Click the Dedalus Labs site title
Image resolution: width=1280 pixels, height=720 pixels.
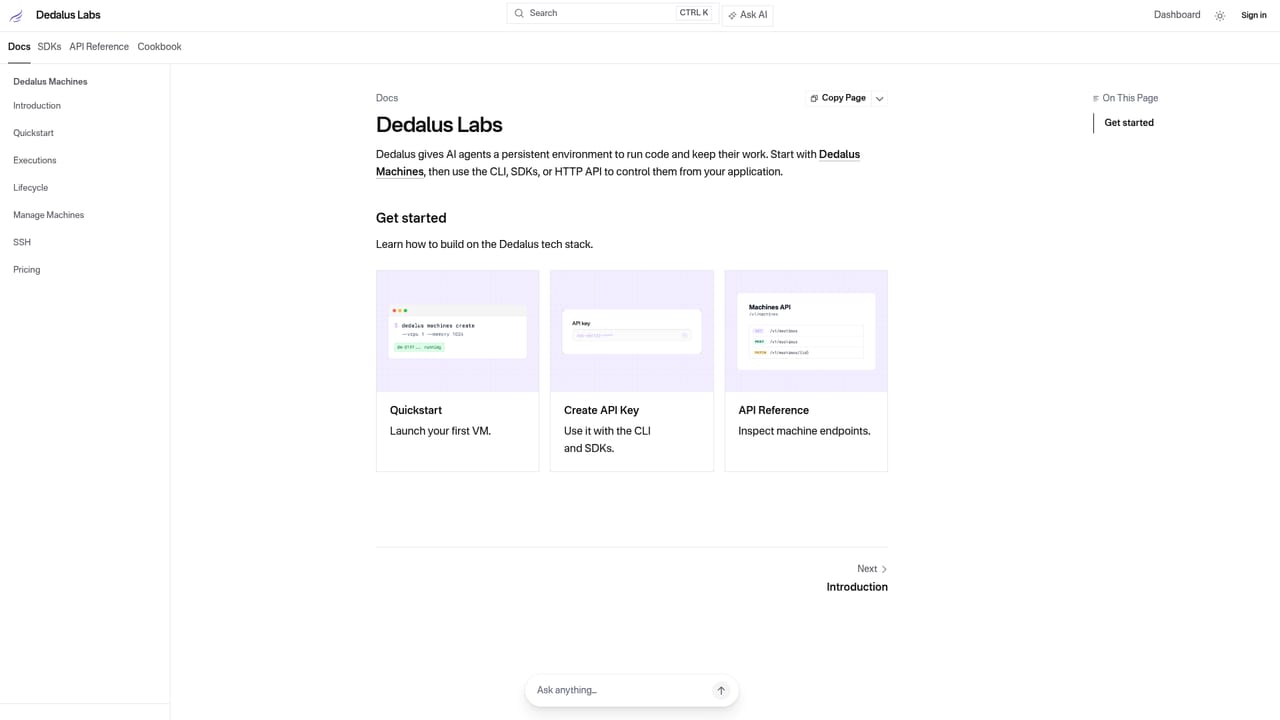[68, 15]
